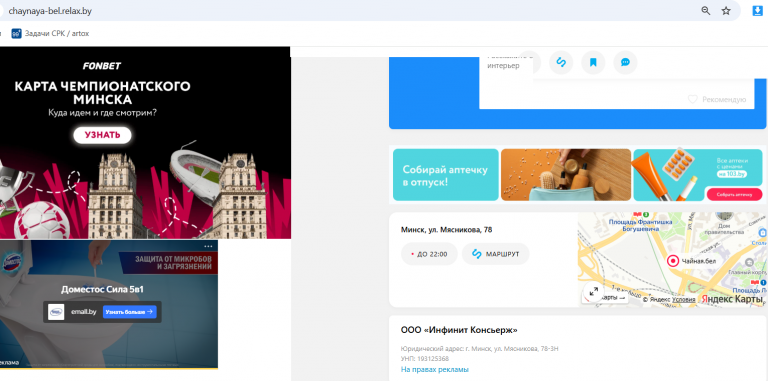Click the 'Собирай аптечку в отпуск!' banner text
Image resolution: width=768 pixels, height=381 pixels.
point(445,176)
